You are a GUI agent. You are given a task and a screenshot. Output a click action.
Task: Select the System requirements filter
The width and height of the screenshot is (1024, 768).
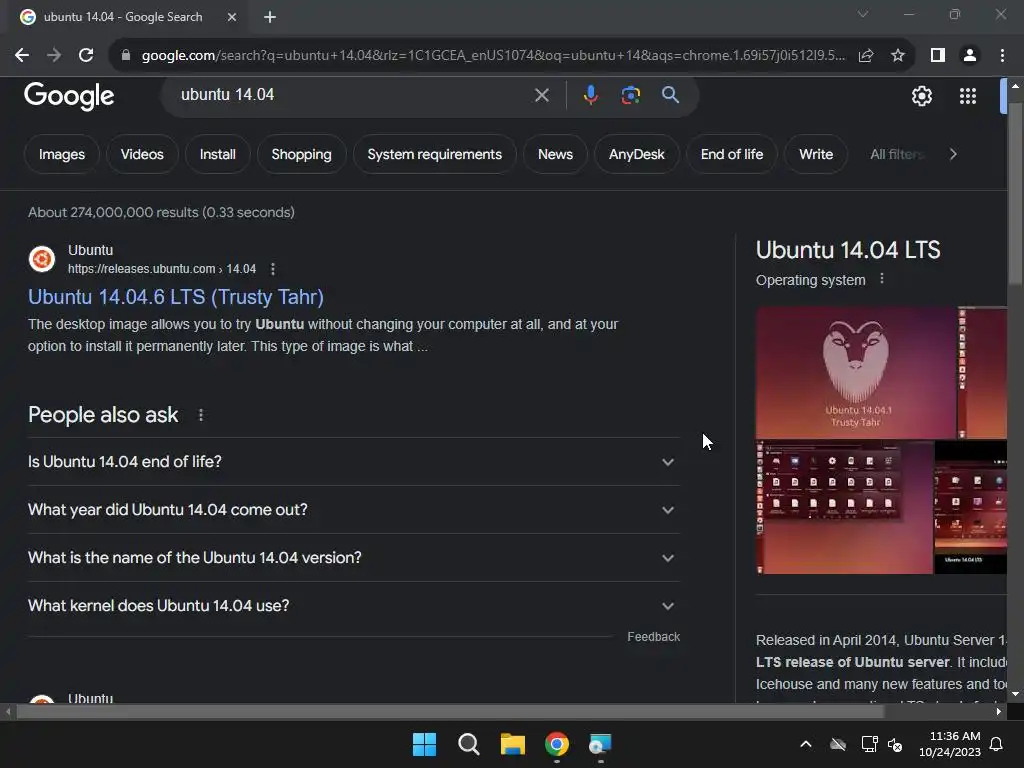434,154
